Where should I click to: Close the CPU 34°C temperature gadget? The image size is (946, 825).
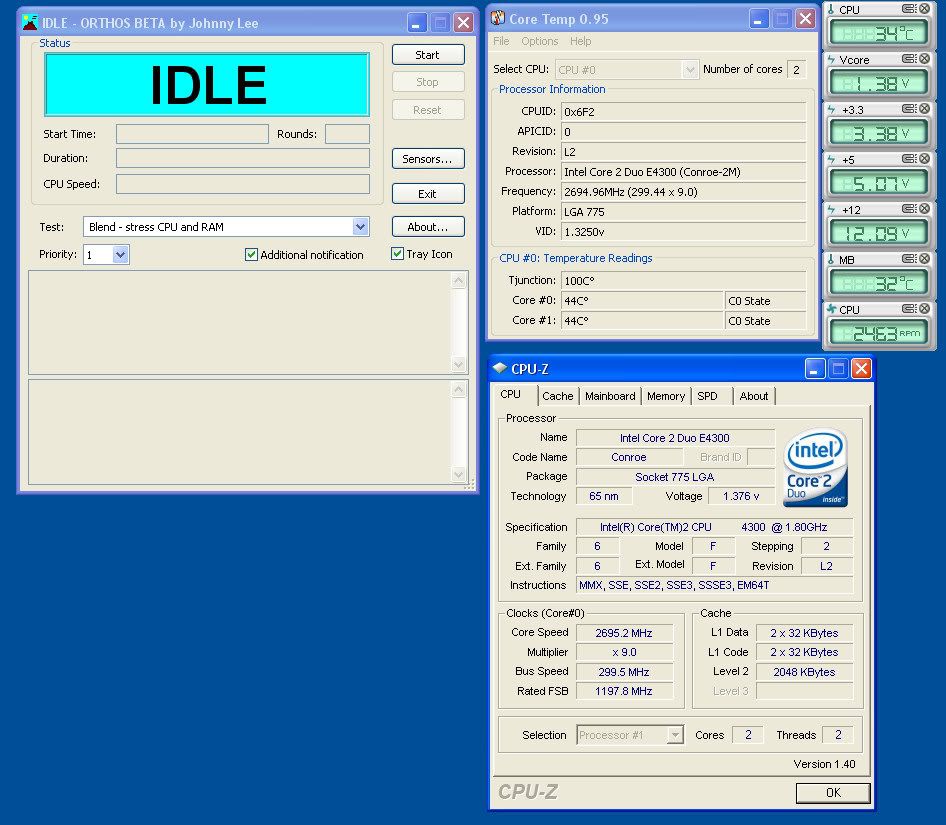(924, 8)
